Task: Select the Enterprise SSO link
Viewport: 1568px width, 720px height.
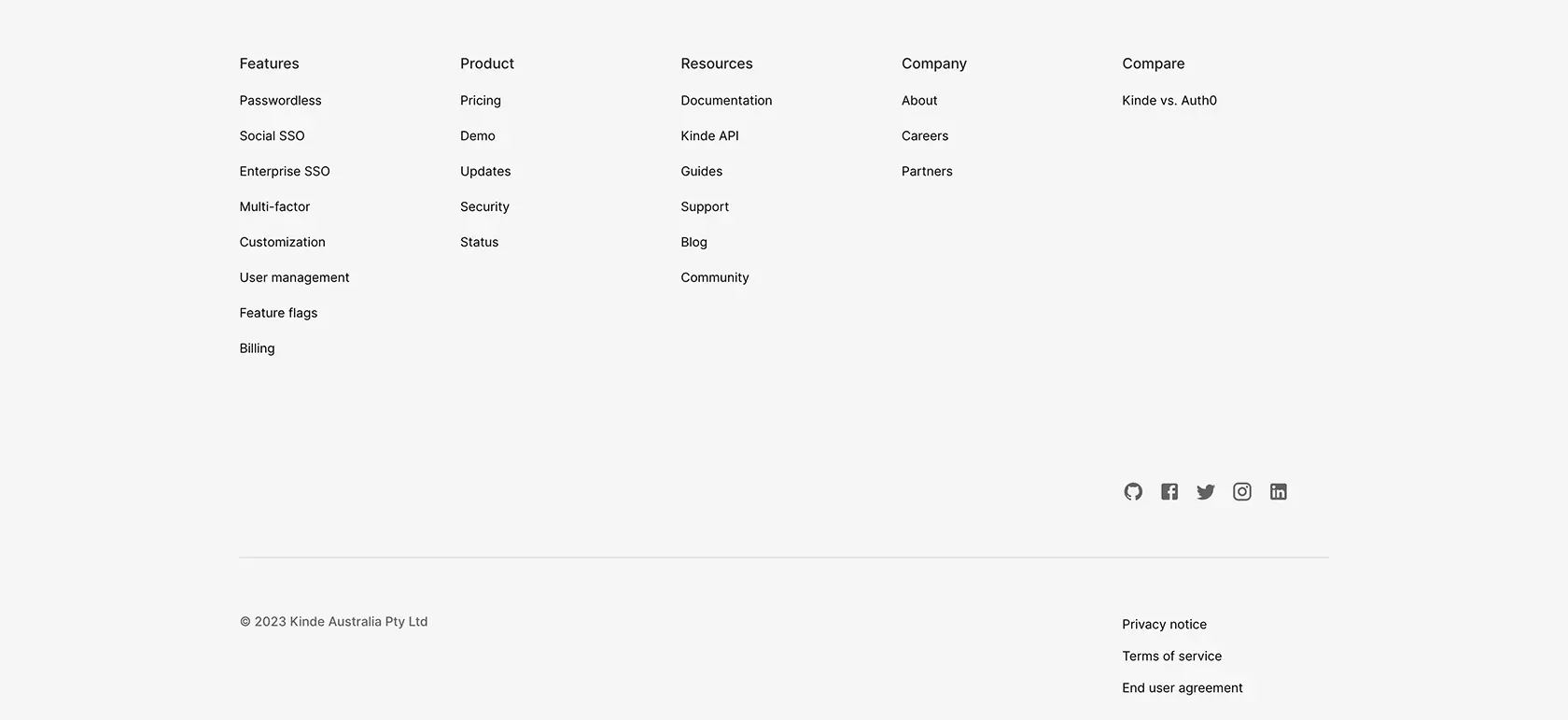Action: point(285,171)
